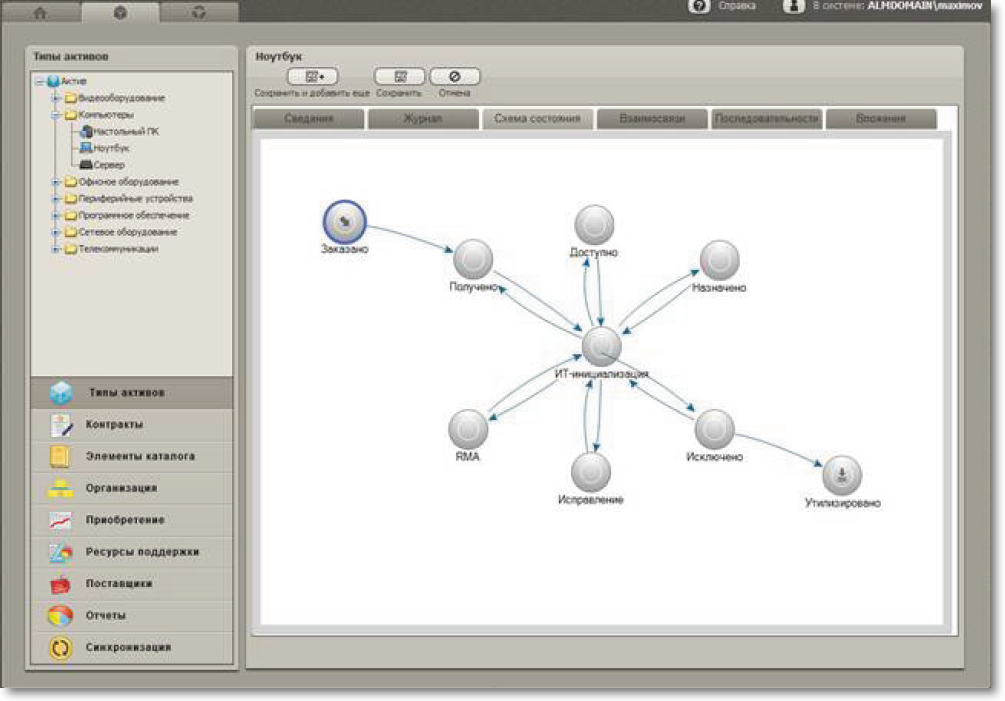Click the Исправление state node
Screen dimensions: 1005x701
(590, 471)
